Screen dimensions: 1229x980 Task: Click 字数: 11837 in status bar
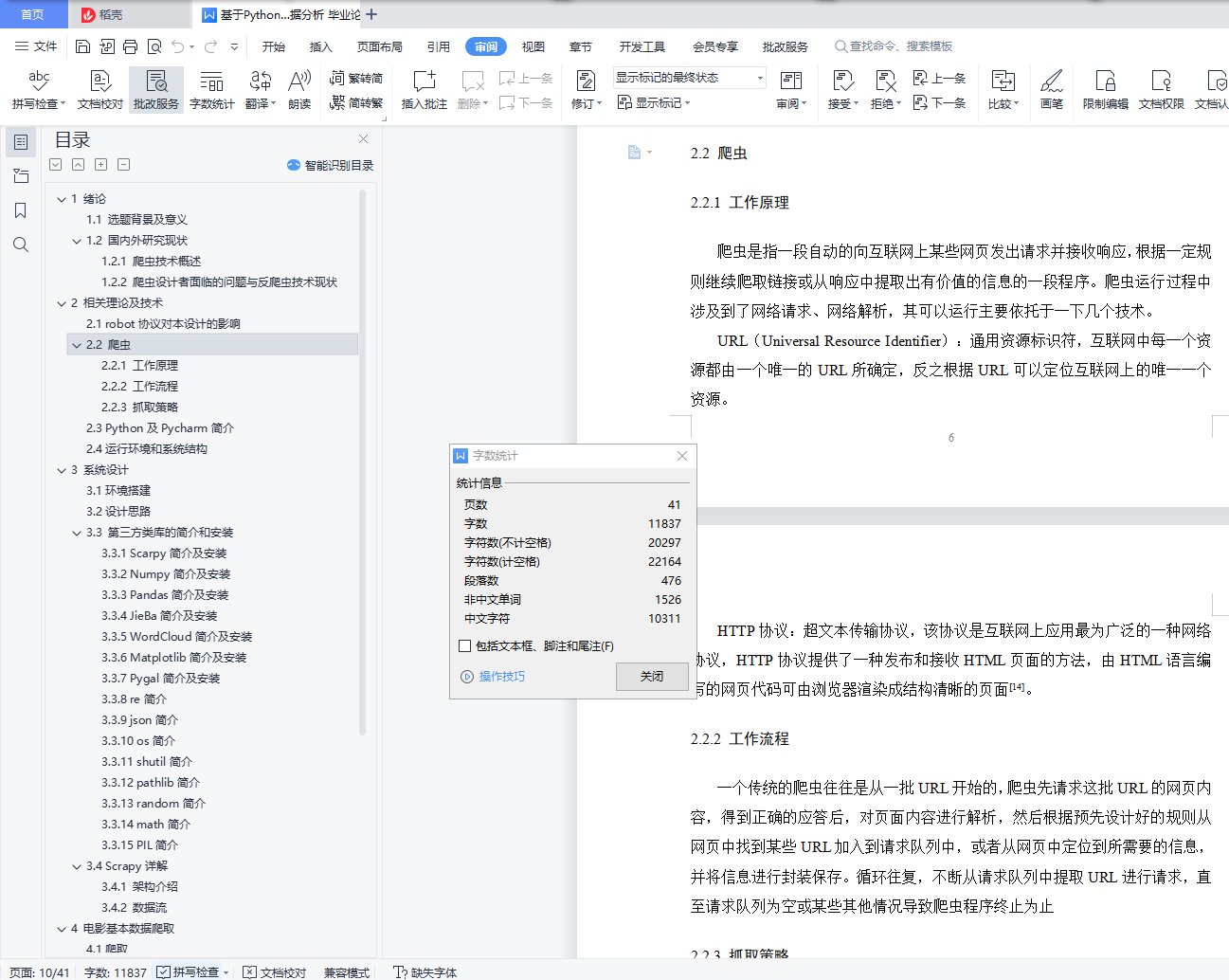(116, 972)
